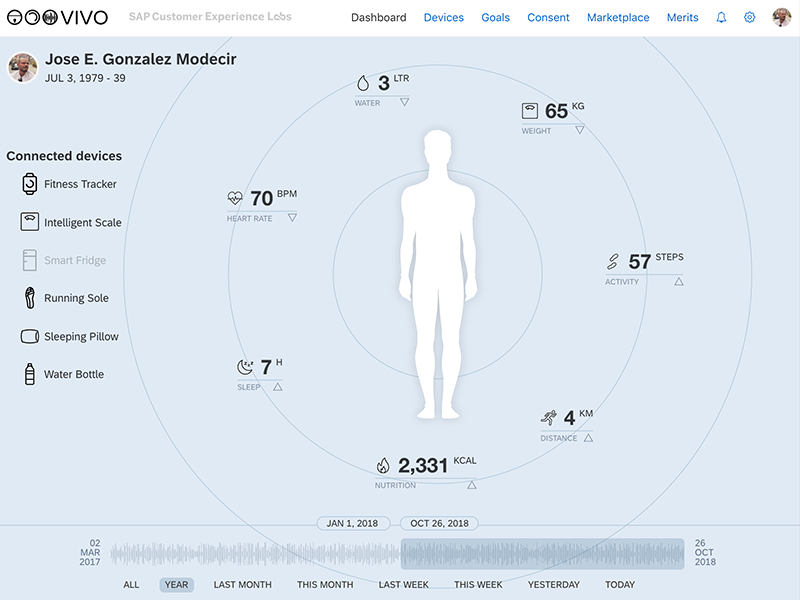Select the YEAR time range
The image size is (800, 600).
177,585
